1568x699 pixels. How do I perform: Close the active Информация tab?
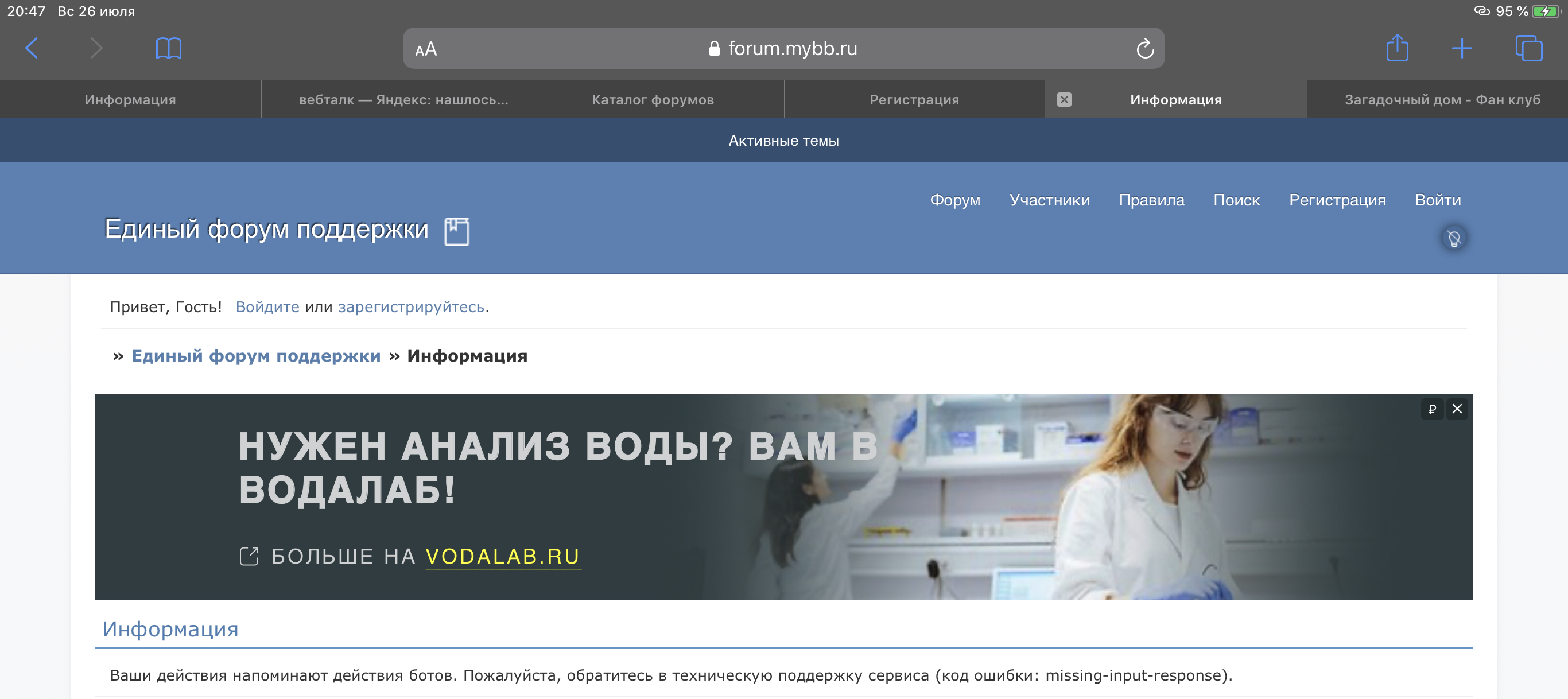[x=1064, y=100]
